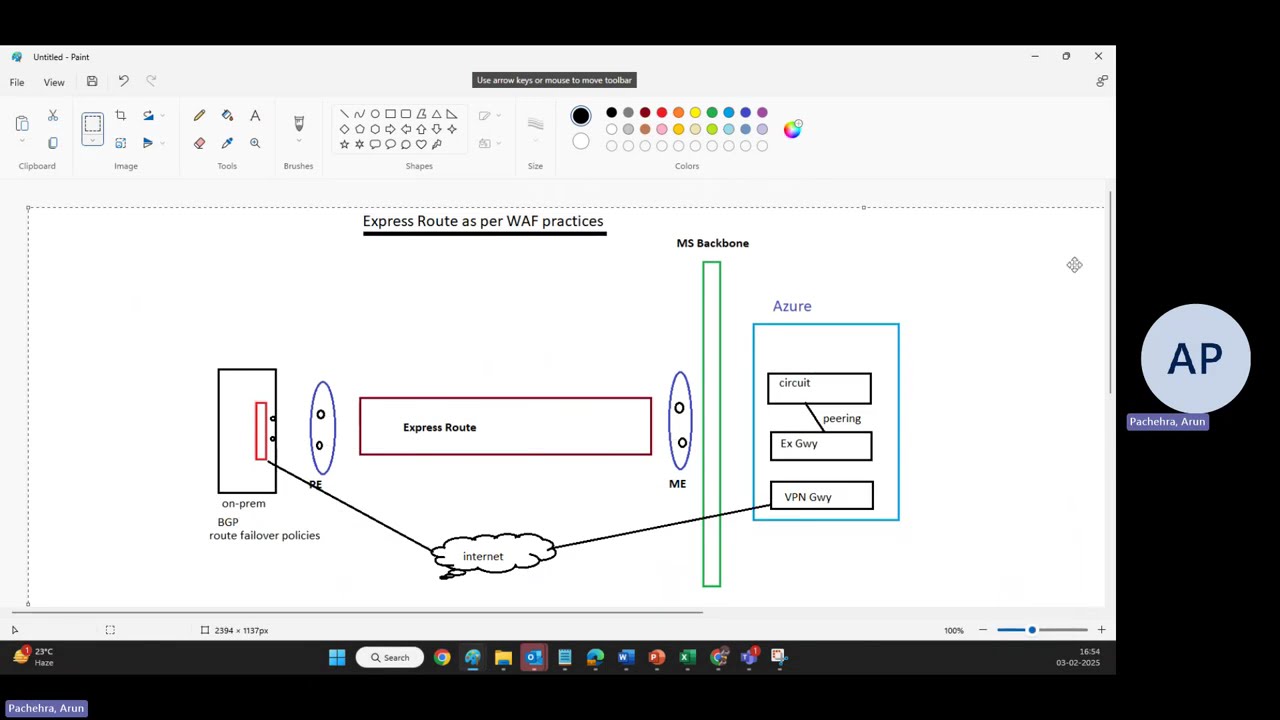Click the Paste clipboard icon

pyautogui.click(x=22, y=123)
